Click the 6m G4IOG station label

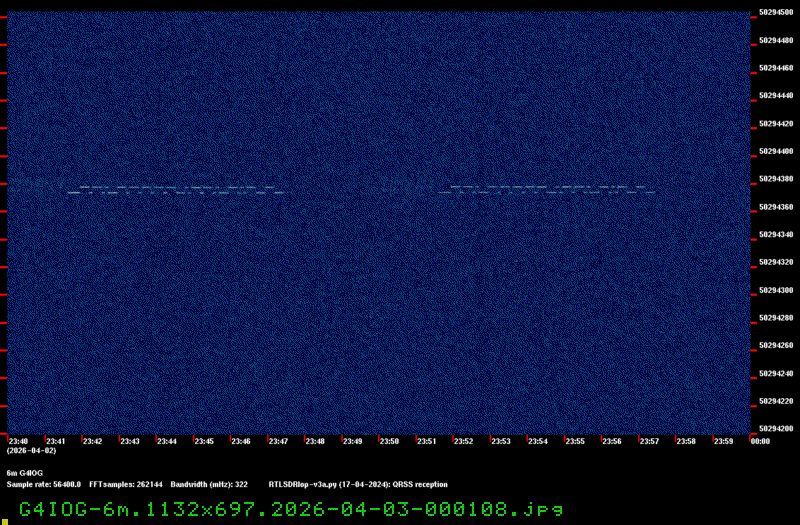pos(24,473)
